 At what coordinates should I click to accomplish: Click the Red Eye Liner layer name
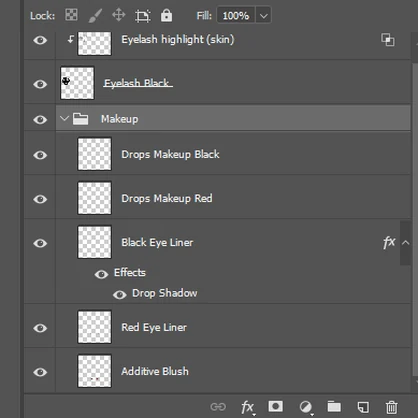coord(154,327)
